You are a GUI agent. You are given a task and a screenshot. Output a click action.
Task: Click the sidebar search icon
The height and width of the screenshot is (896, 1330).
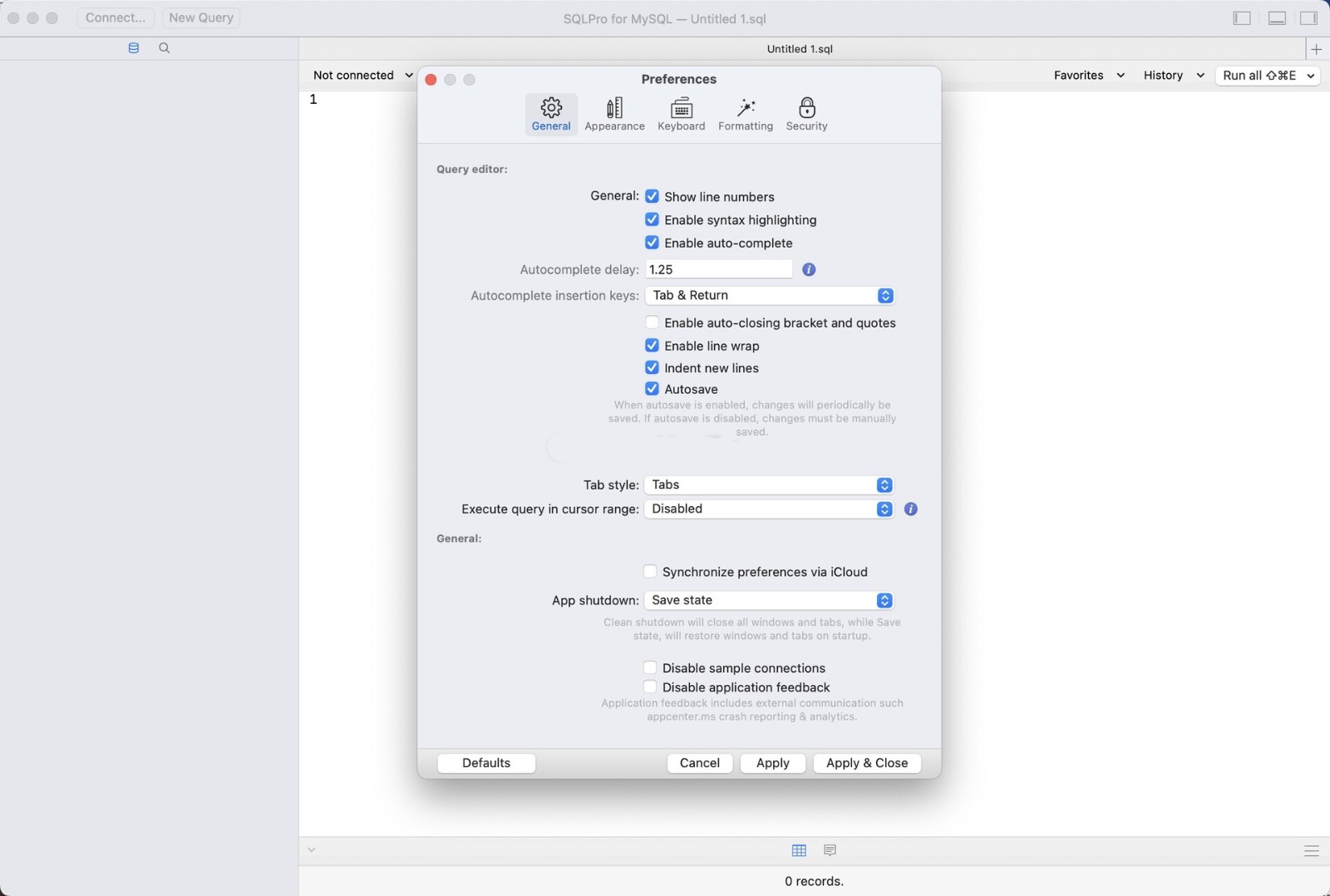[x=165, y=48]
